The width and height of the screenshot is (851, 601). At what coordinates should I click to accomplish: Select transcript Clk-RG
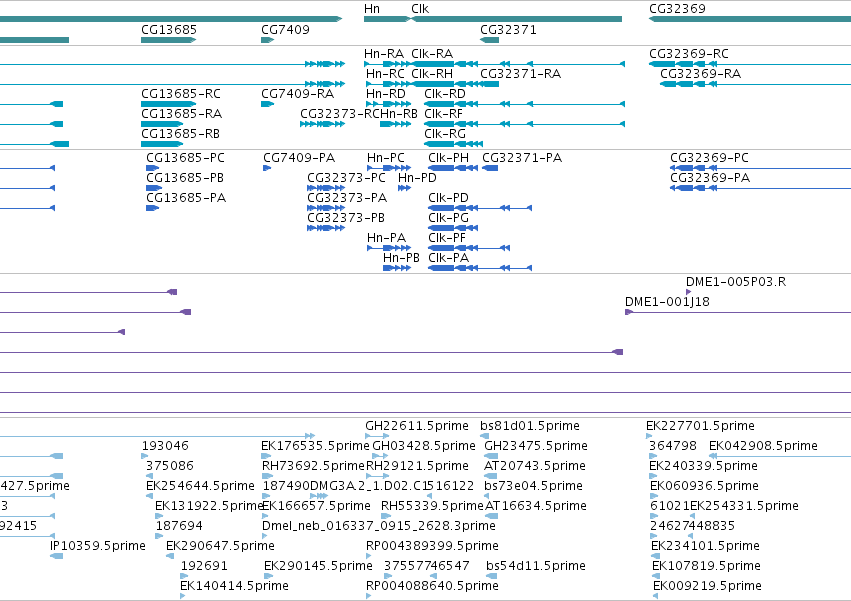445,134
